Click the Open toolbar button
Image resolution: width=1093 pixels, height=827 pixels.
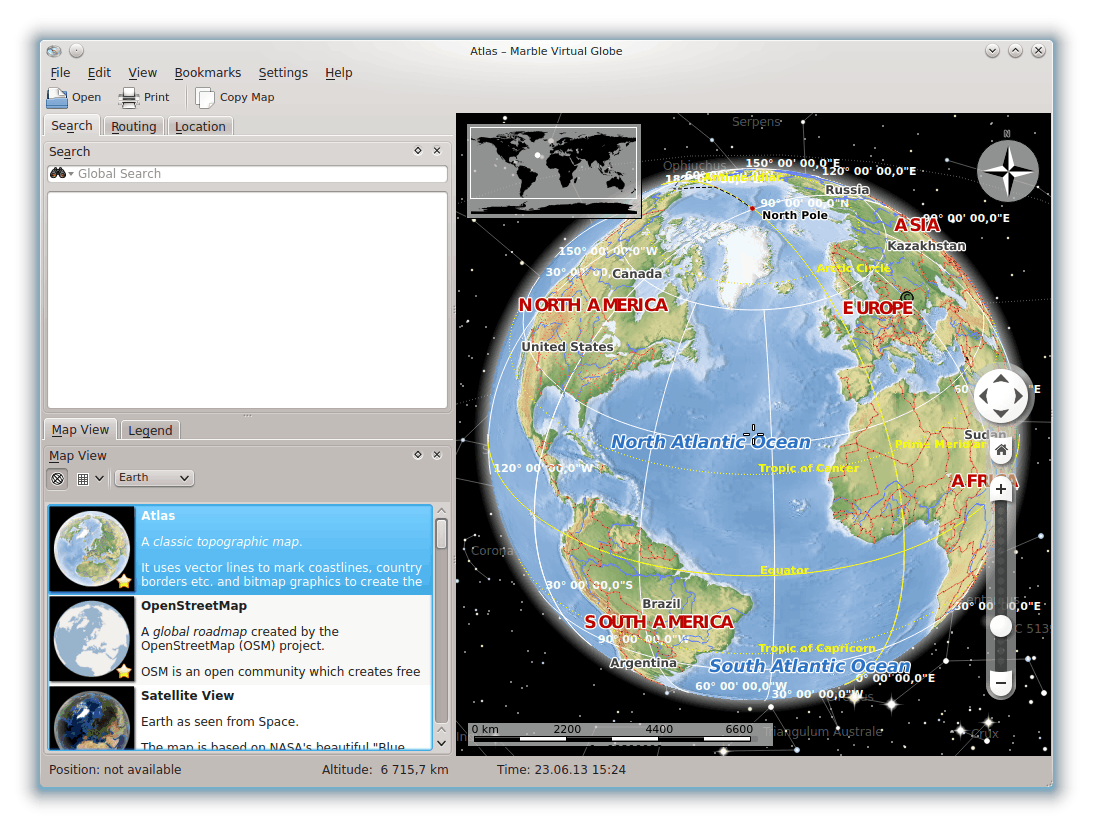click(74, 98)
